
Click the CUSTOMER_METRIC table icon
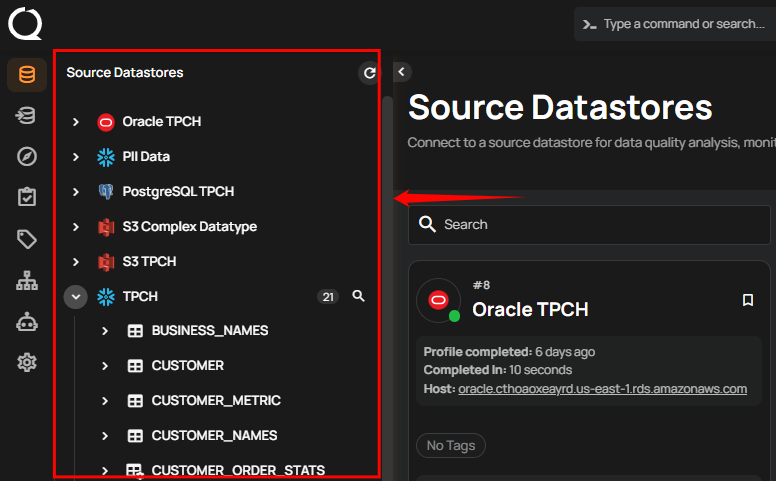tap(135, 400)
